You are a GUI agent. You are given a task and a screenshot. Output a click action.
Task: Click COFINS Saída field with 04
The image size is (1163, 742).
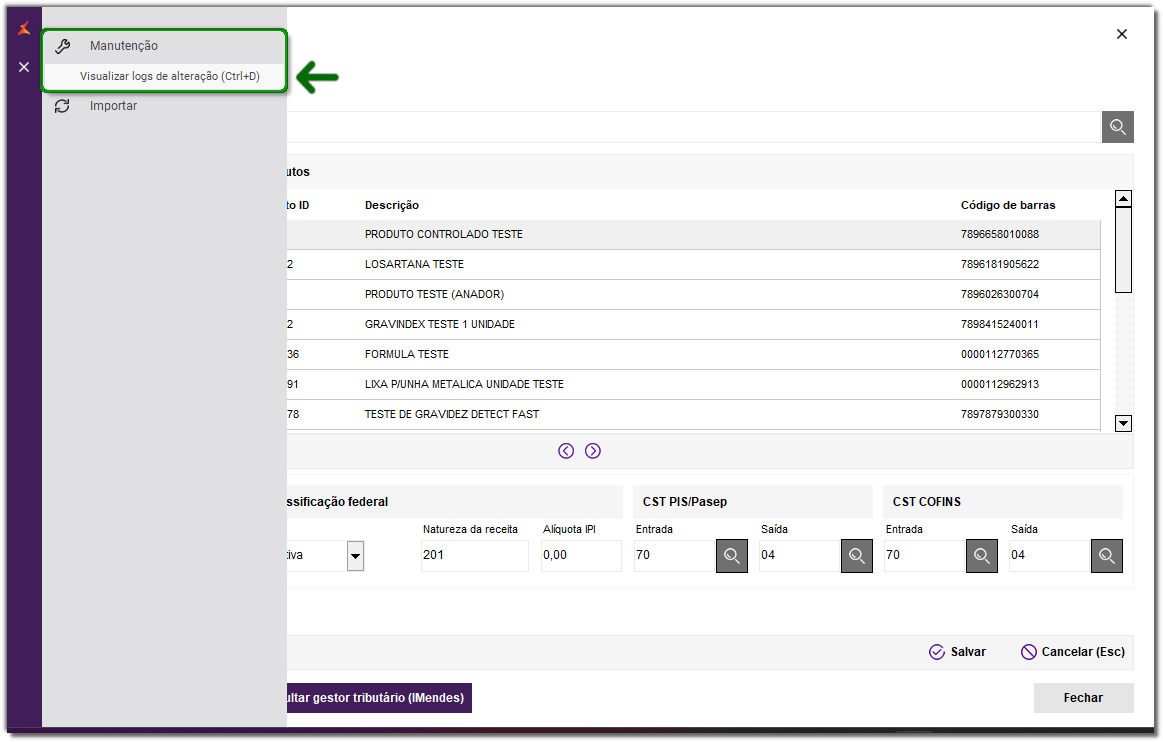click(1050, 556)
